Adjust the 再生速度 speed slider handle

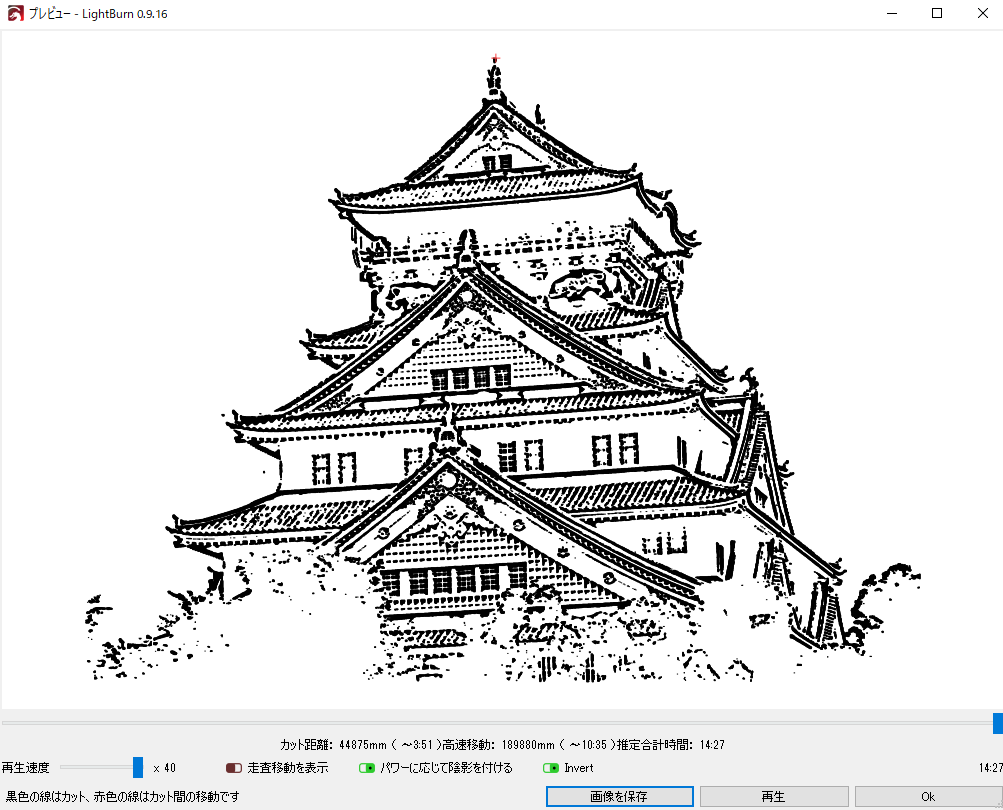point(138,767)
